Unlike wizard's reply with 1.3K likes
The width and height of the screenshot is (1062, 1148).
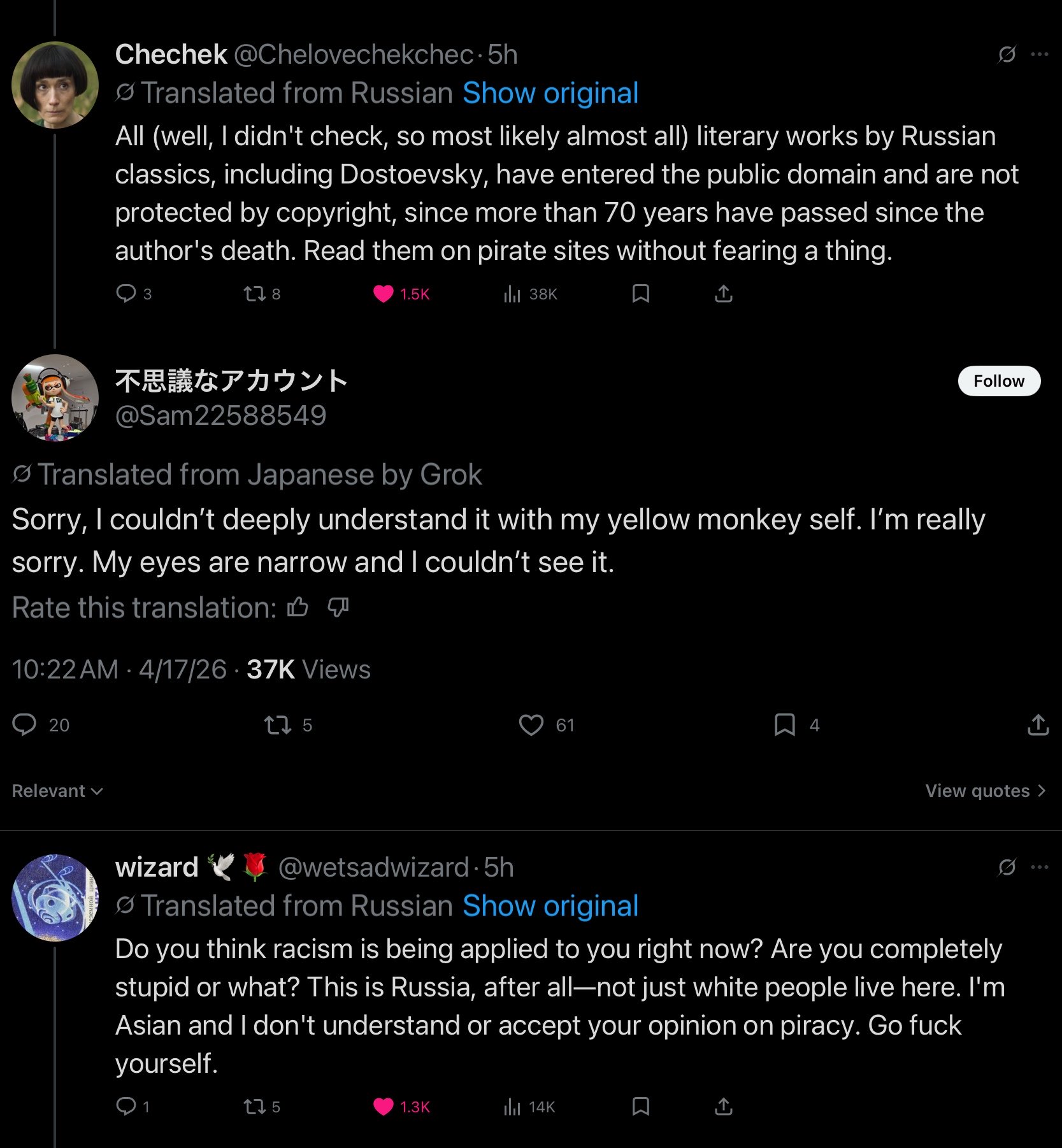[383, 1107]
